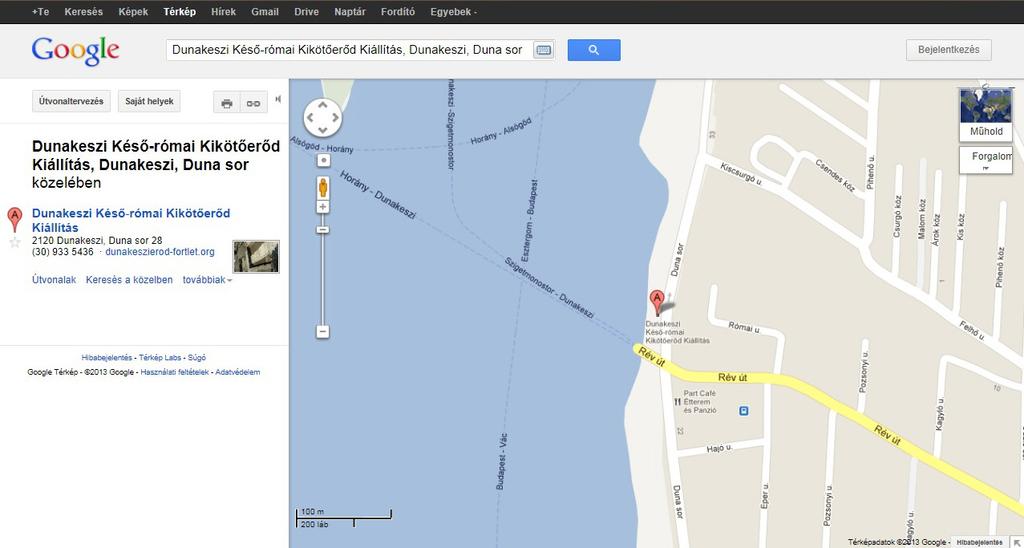The width and height of the screenshot is (1024, 548).
Task: Click the Útvonalak link
Action: pyautogui.click(x=54, y=280)
